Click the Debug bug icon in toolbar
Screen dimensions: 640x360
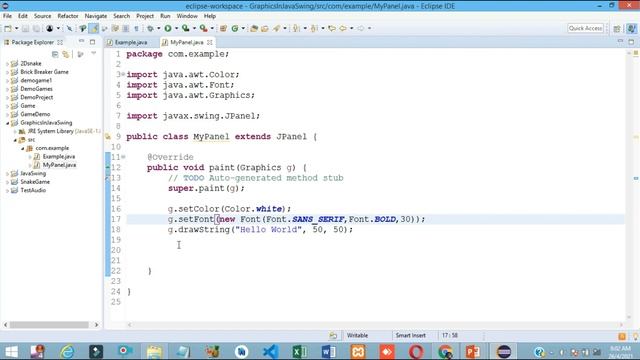150,28
